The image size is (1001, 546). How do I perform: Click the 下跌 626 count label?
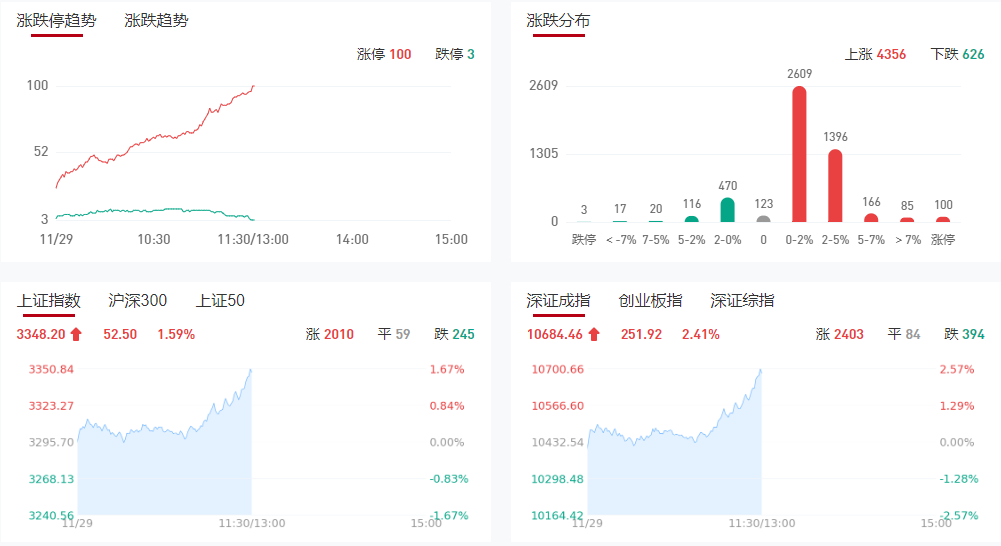[957, 54]
